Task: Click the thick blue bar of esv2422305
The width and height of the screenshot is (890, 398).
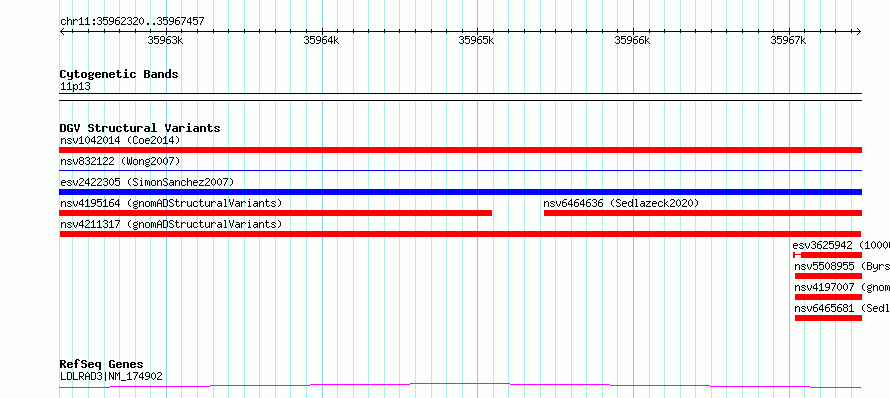Action: (x=460, y=192)
